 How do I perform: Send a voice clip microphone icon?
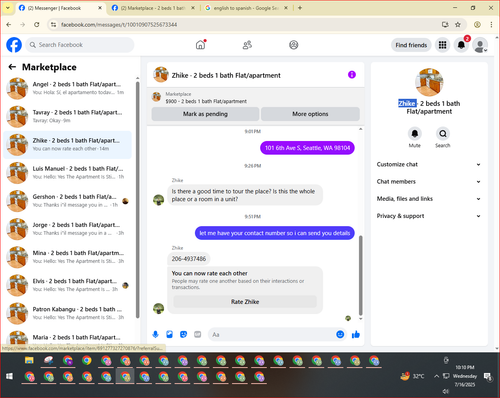coord(155,334)
